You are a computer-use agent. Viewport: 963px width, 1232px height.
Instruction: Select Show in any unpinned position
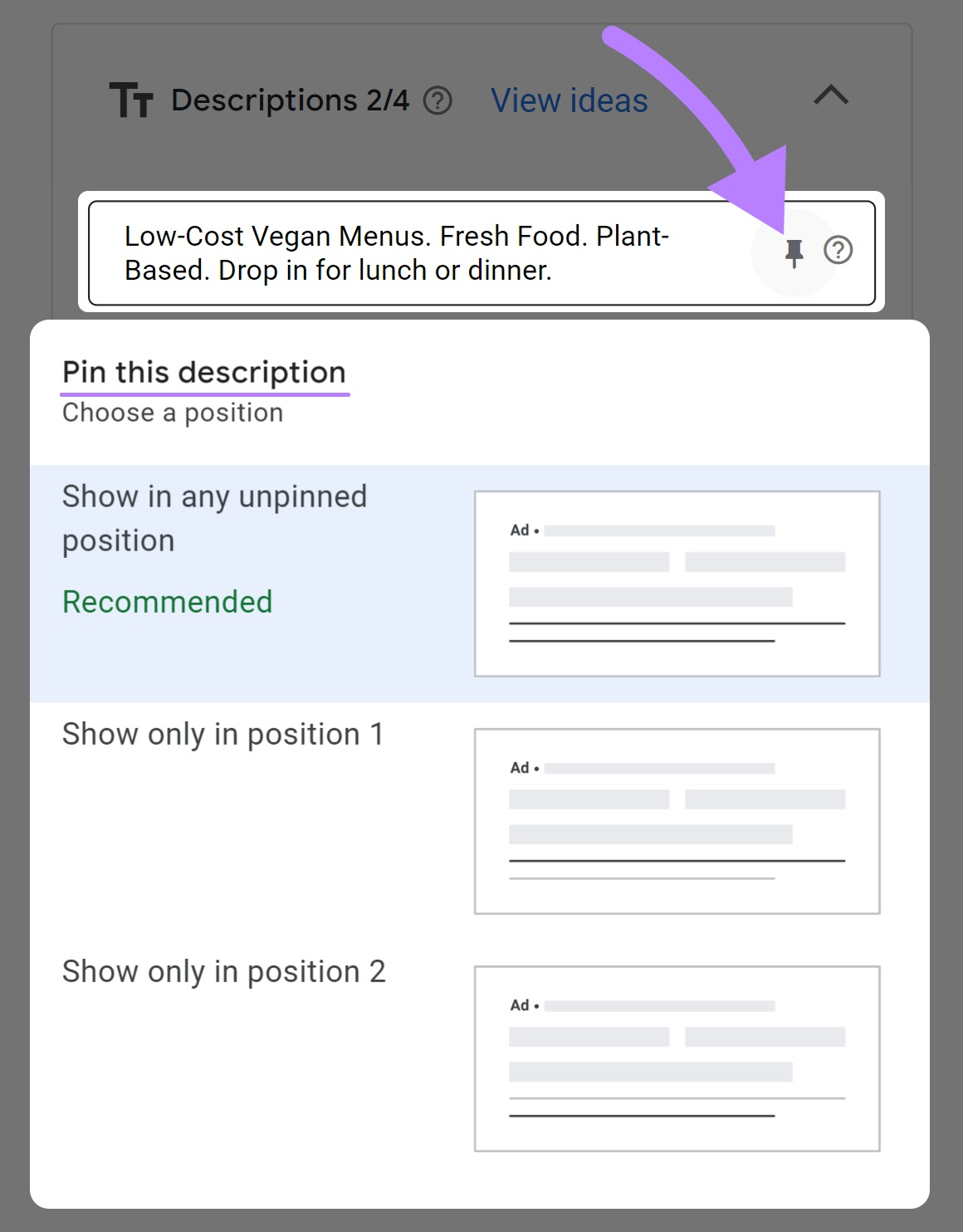(x=216, y=517)
